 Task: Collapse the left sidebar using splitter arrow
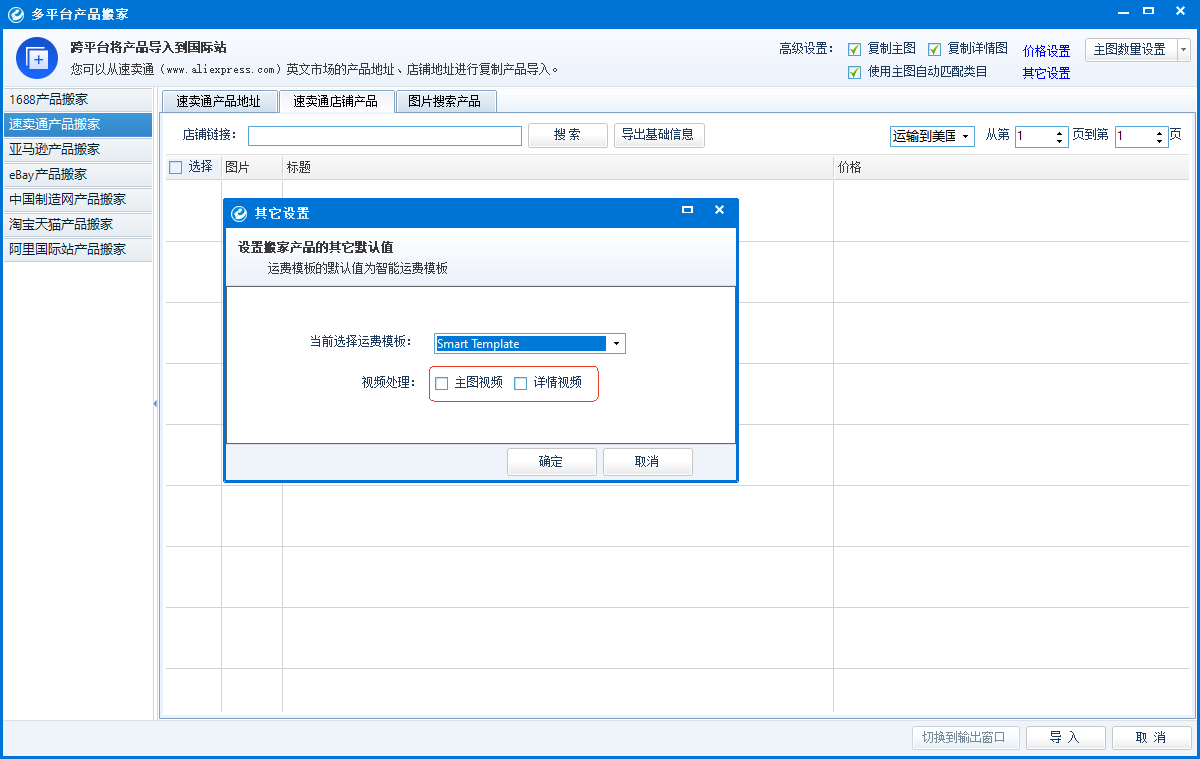point(155,403)
